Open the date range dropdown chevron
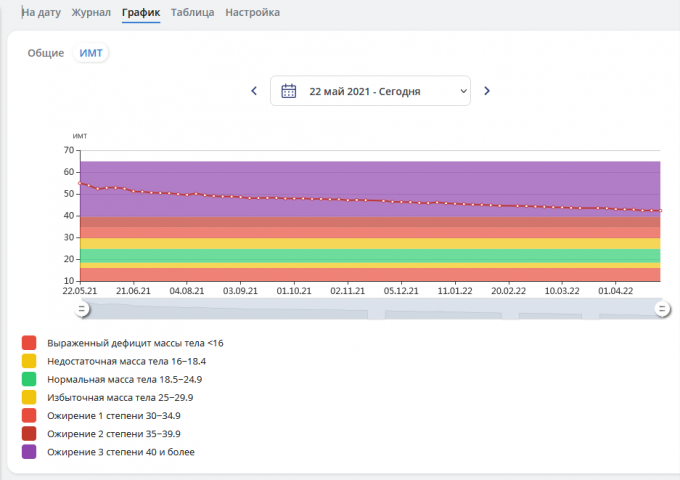The height and width of the screenshot is (480, 680). click(x=462, y=91)
